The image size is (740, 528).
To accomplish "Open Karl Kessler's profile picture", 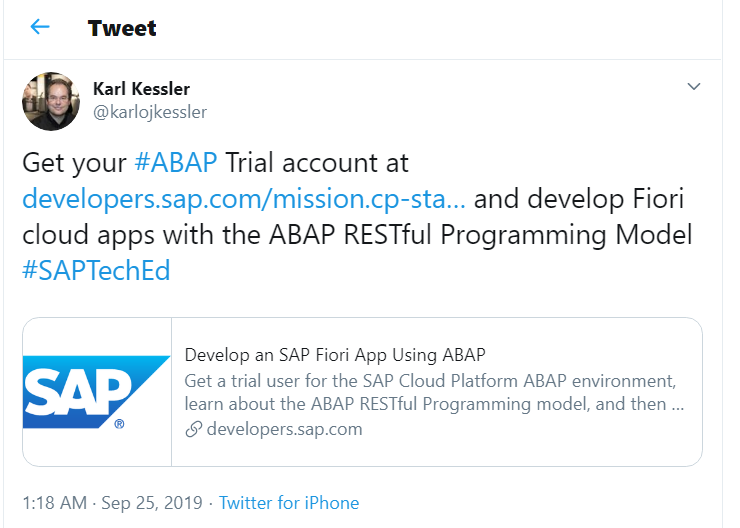I will click(51, 101).
